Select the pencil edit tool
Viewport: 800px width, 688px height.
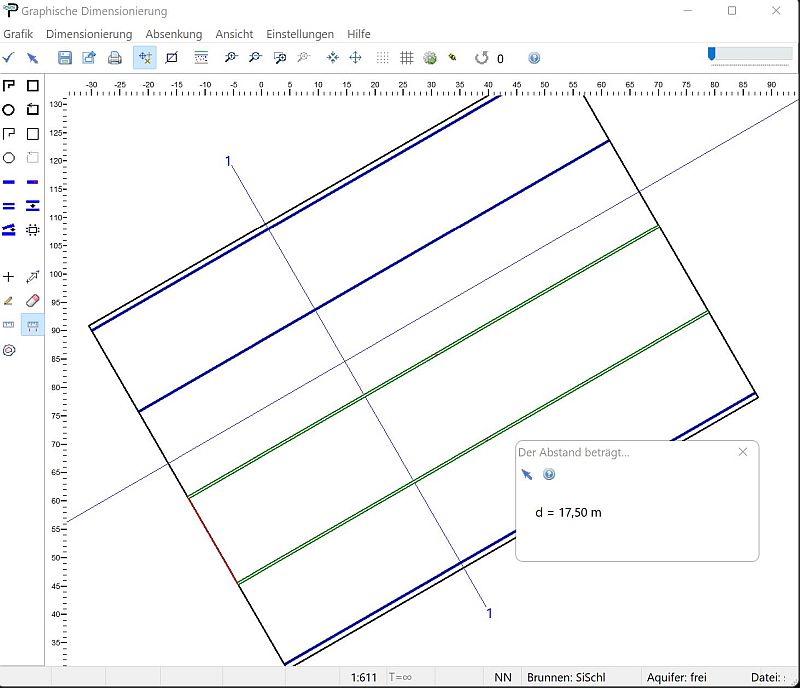point(9,300)
